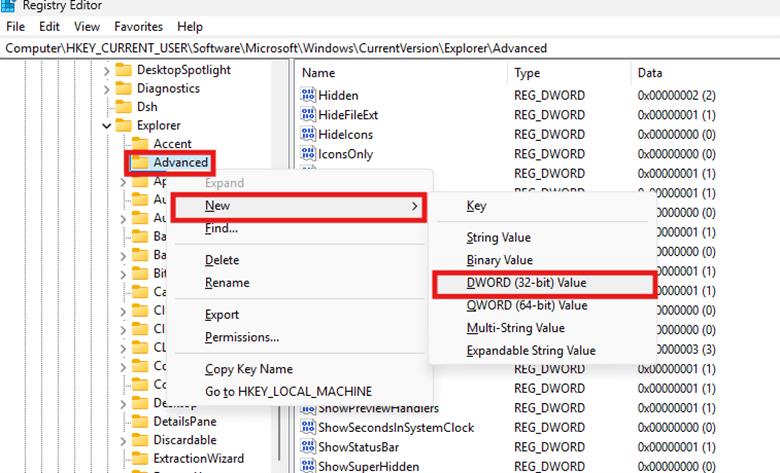The image size is (780, 473).
Task: Click the HideIcons value icon
Action: (308, 134)
